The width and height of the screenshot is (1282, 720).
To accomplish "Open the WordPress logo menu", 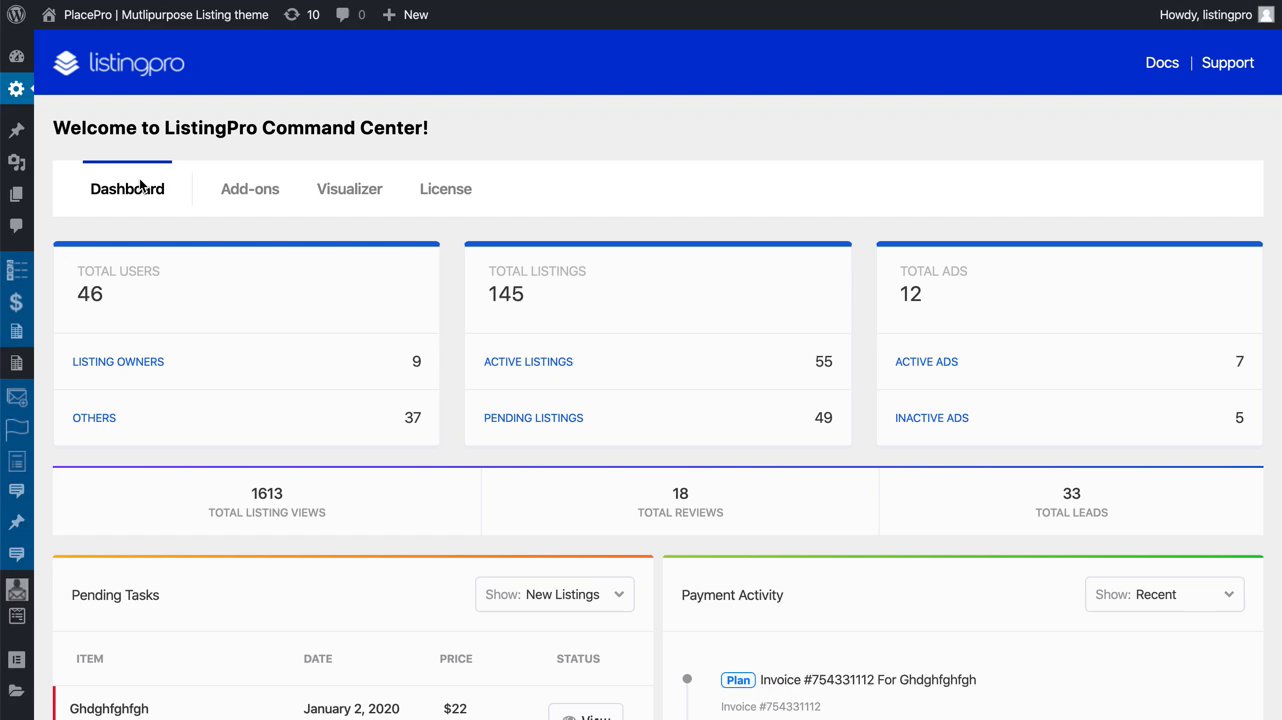I will point(16,15).
